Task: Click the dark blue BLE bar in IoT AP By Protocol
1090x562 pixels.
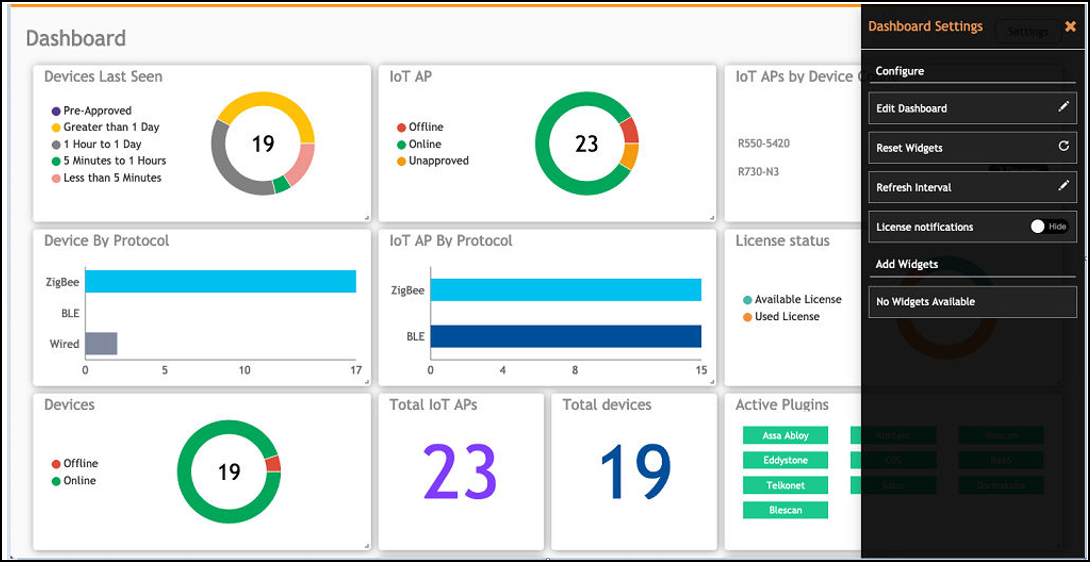Action: pyautogui.click(x=566, y=336)
